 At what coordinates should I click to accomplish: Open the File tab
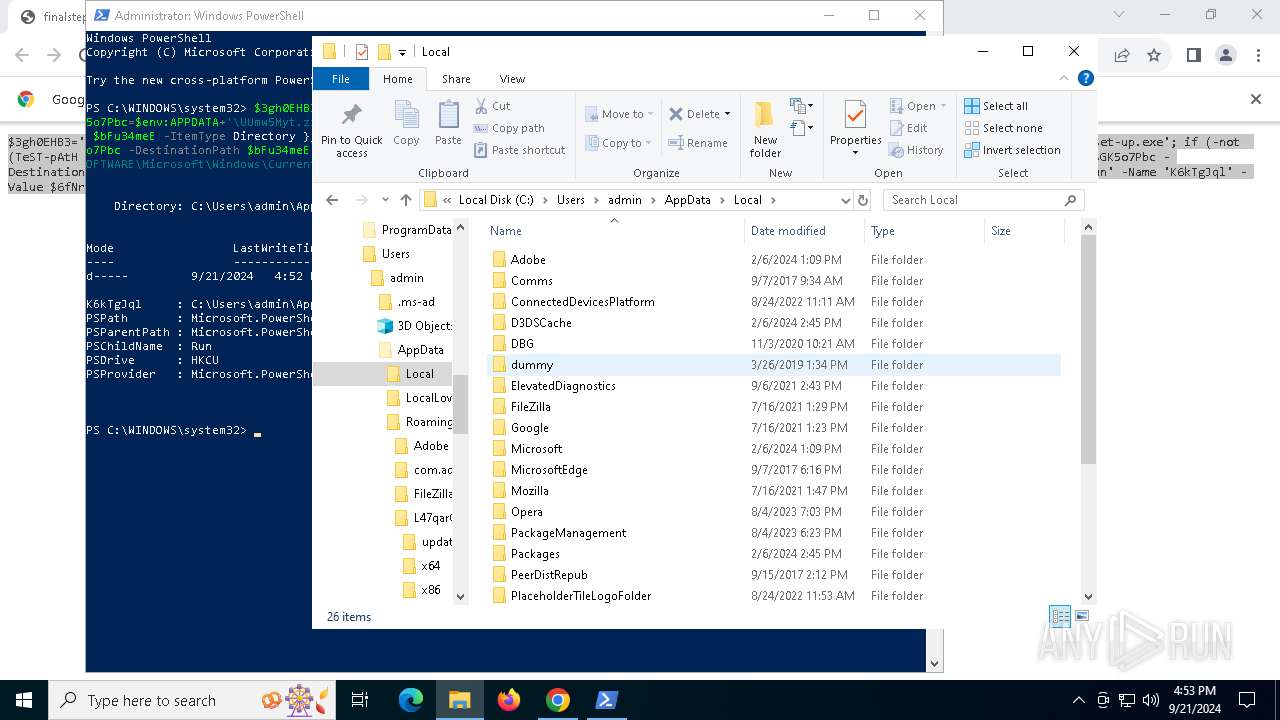point(341,79)
